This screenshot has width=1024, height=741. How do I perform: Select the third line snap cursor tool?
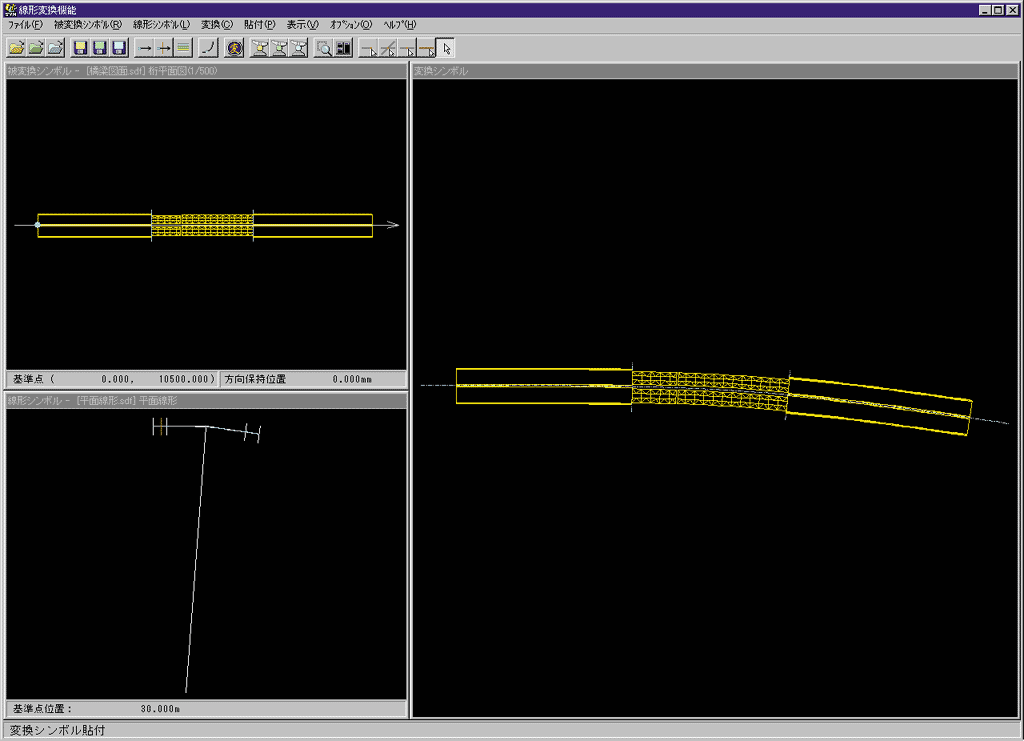[x=408, y=48]
